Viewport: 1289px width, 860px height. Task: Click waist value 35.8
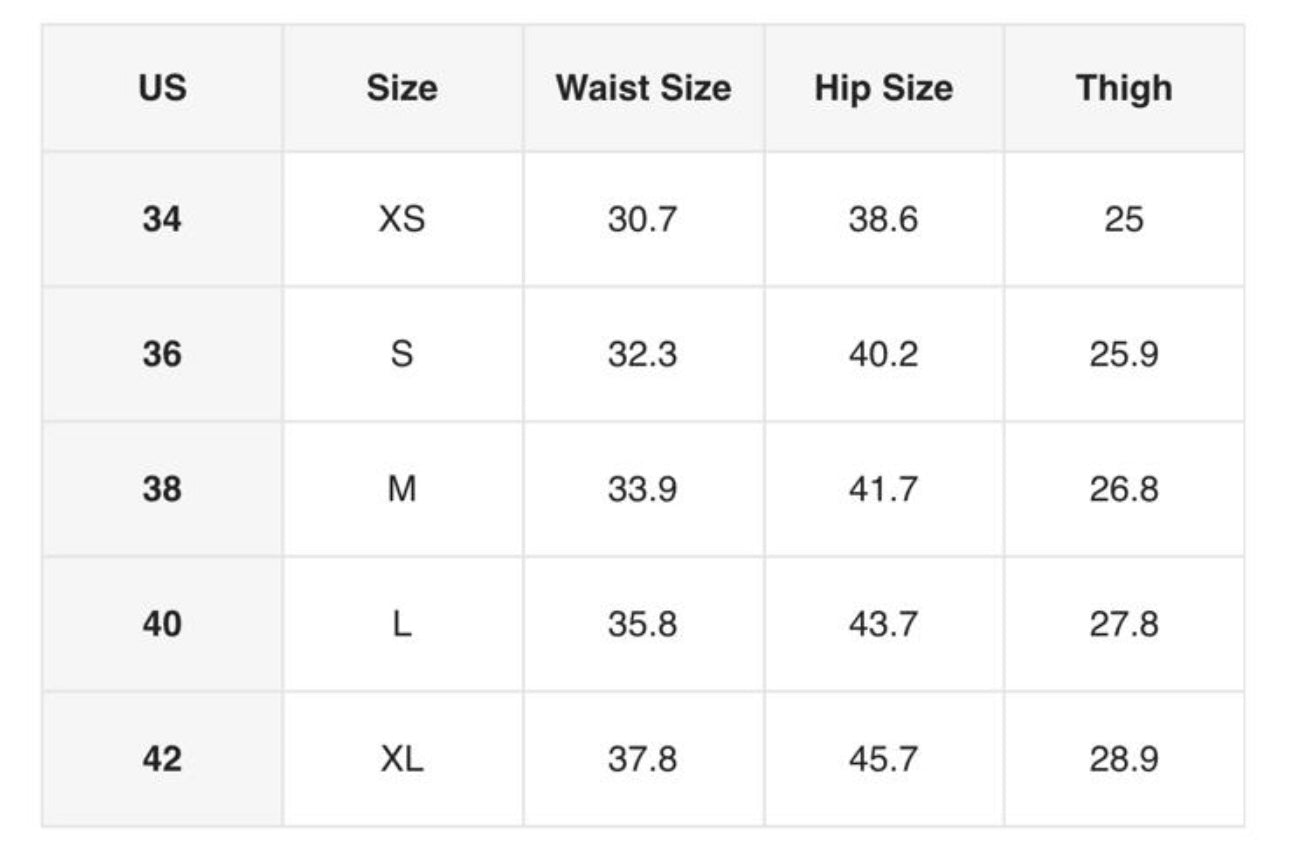pyautogui.click(x=643, y=624)
